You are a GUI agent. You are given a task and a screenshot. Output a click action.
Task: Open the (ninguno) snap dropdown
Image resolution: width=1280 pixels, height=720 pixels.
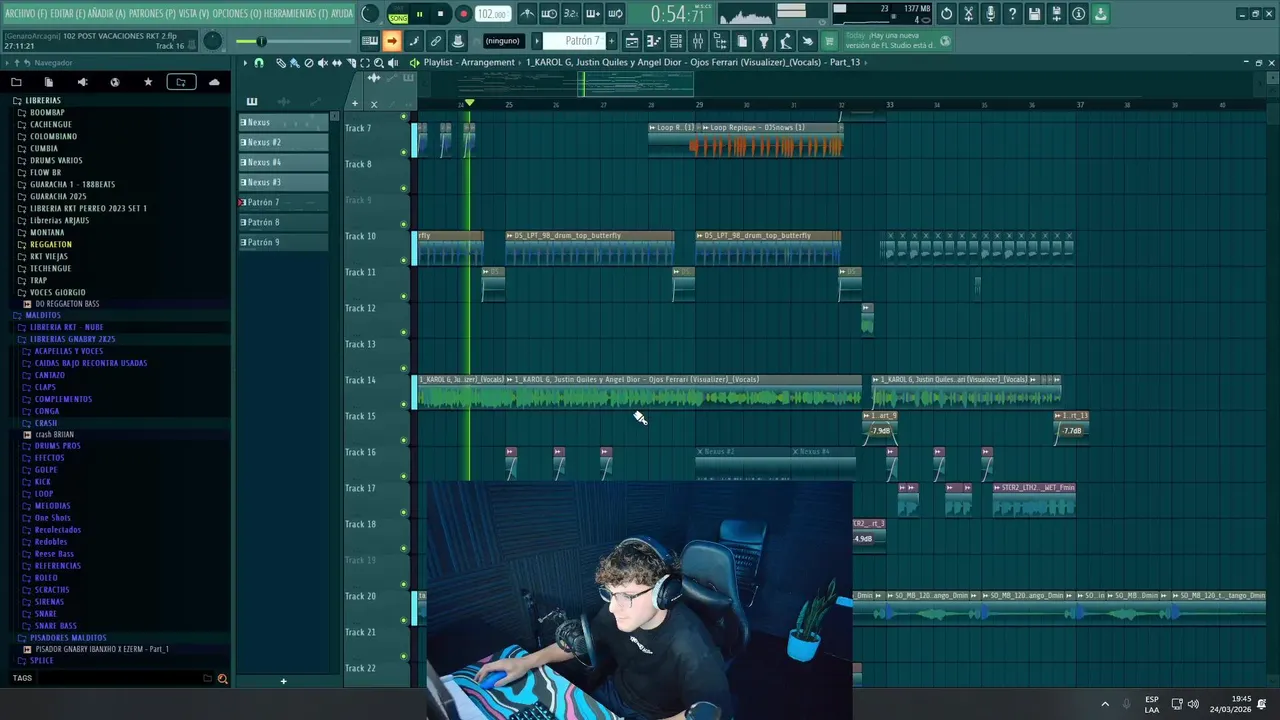(x=503, y=41)
